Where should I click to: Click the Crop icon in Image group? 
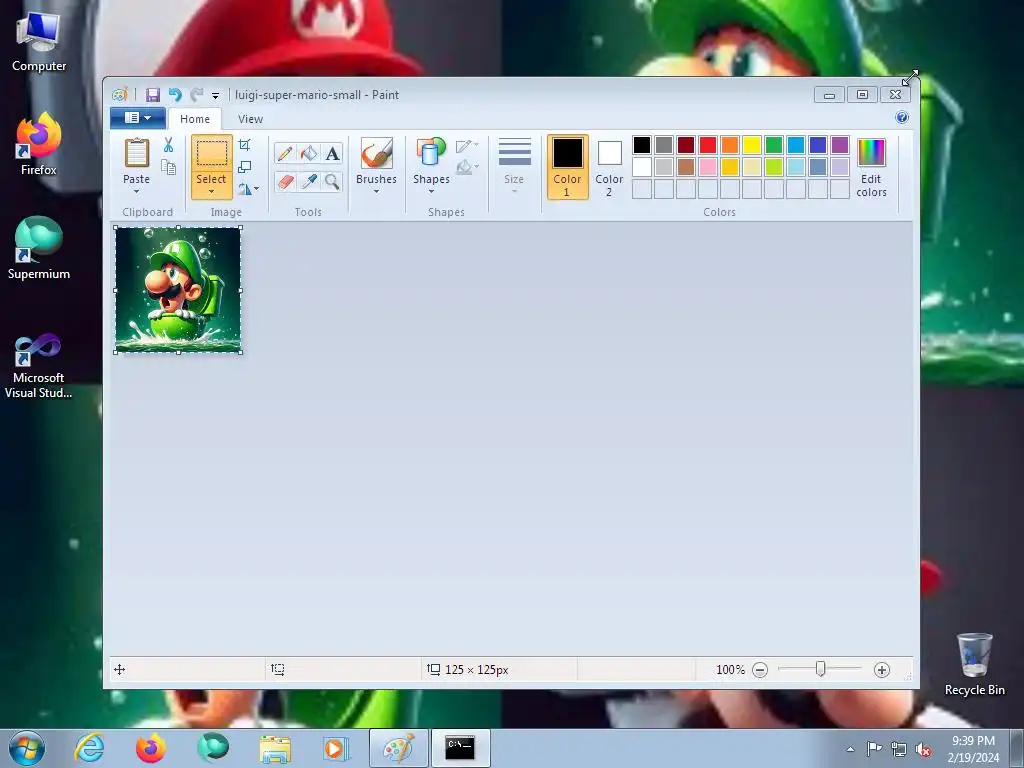[x=245, y=145]
